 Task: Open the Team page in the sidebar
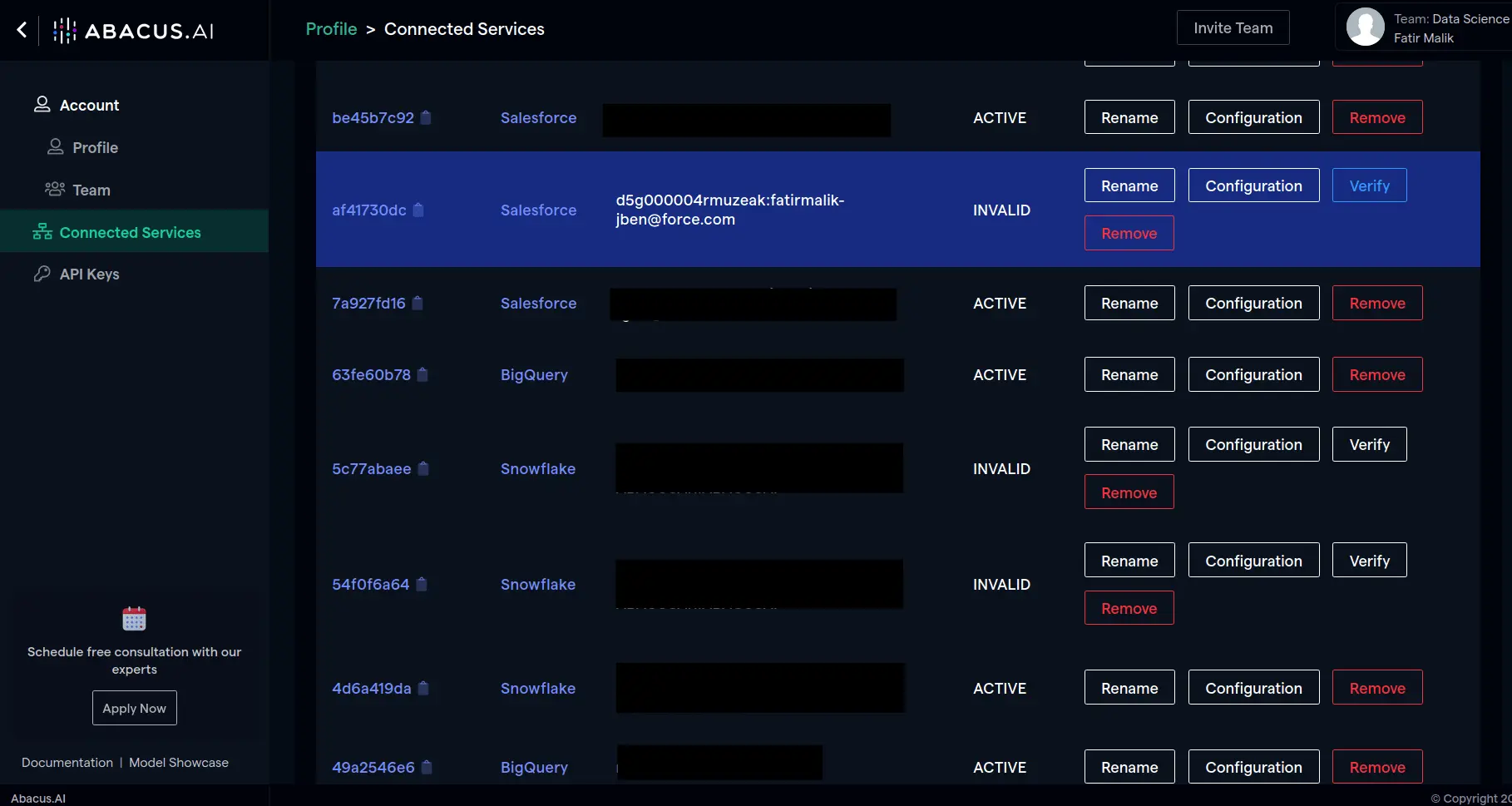point(77,190)
